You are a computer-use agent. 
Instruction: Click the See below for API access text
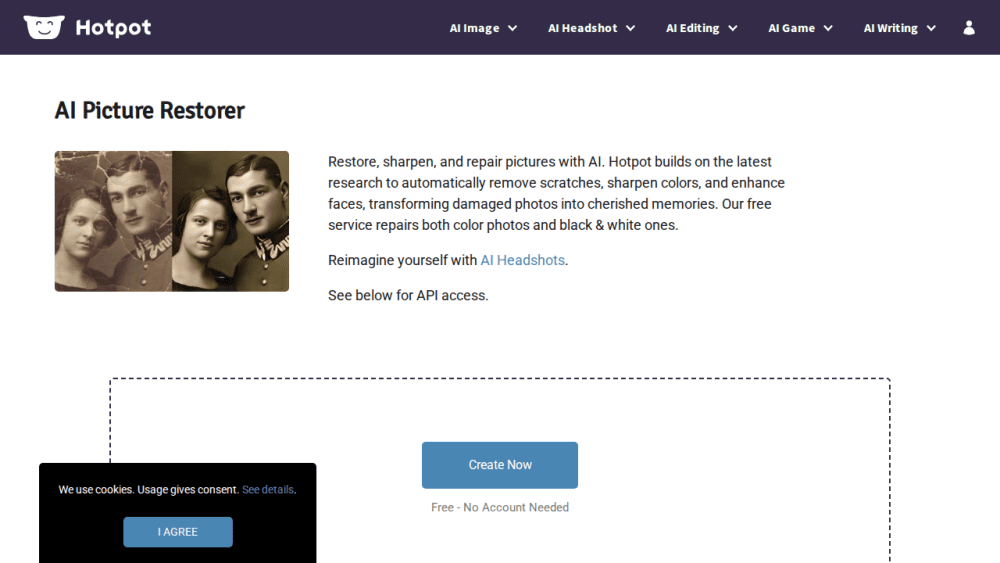tap(408, 295)
